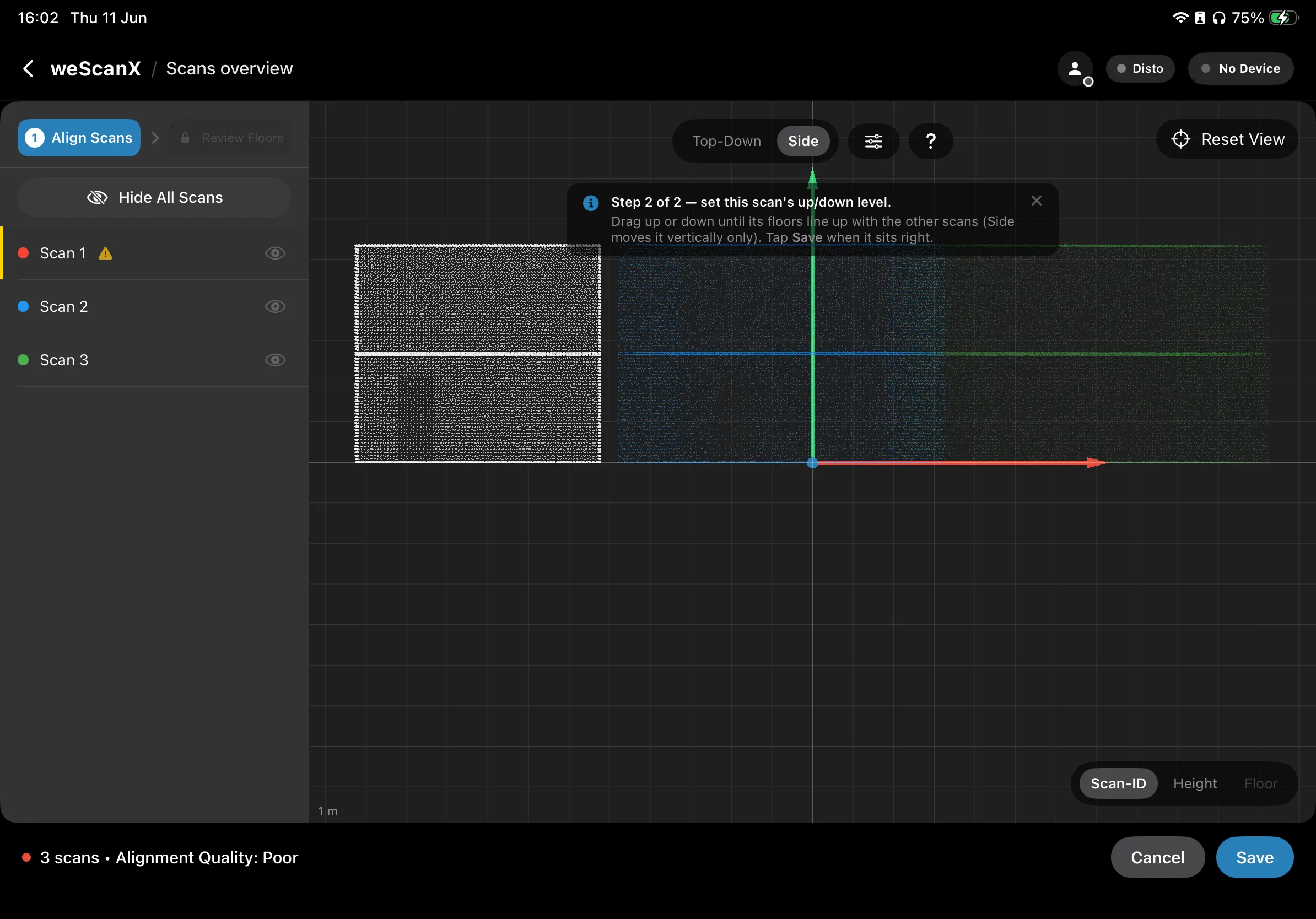Switch to Top-Down view
This screenshot has width=1316, height=919.
[x=726, y=141]
